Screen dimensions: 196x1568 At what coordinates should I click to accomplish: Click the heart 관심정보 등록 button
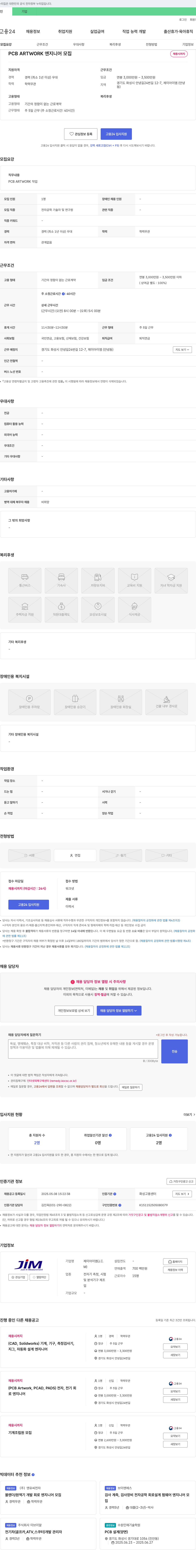click(81, 134)
